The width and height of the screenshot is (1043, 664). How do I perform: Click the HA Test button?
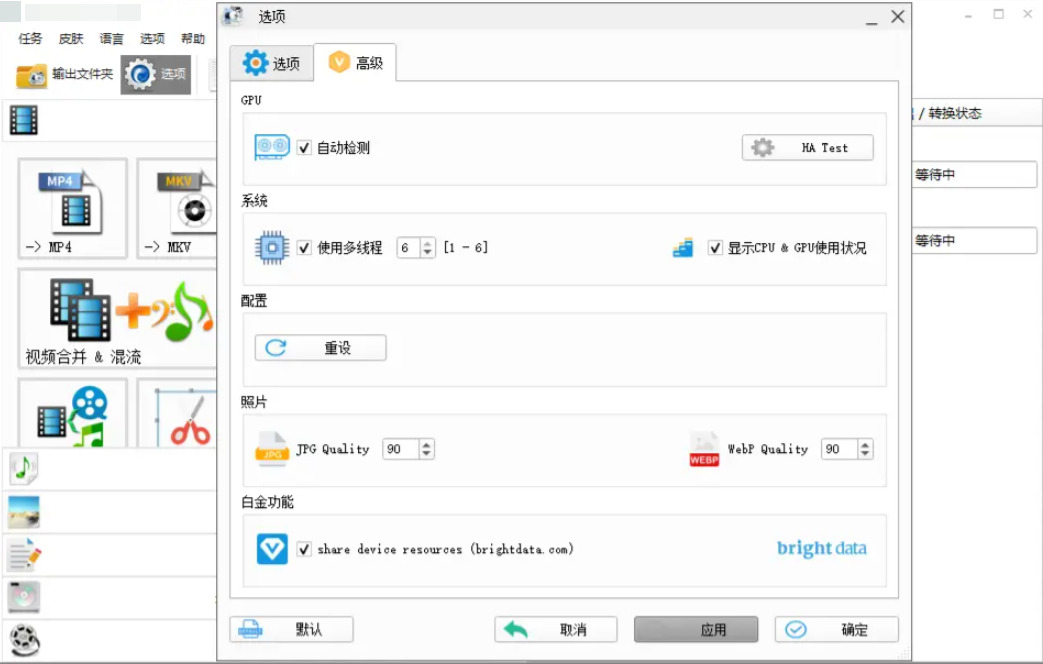pos(808,148)
